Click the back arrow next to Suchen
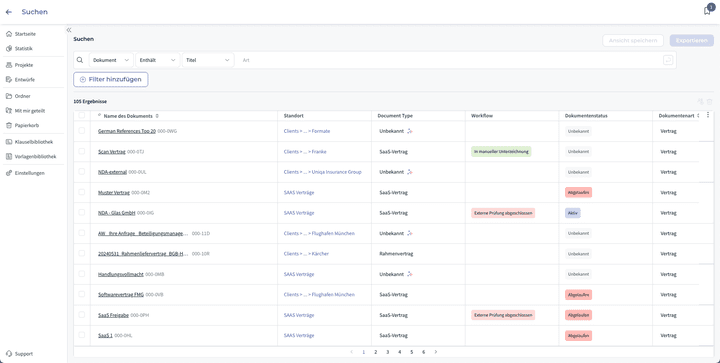Screen dimensions: 720x363 click(9, 12)
